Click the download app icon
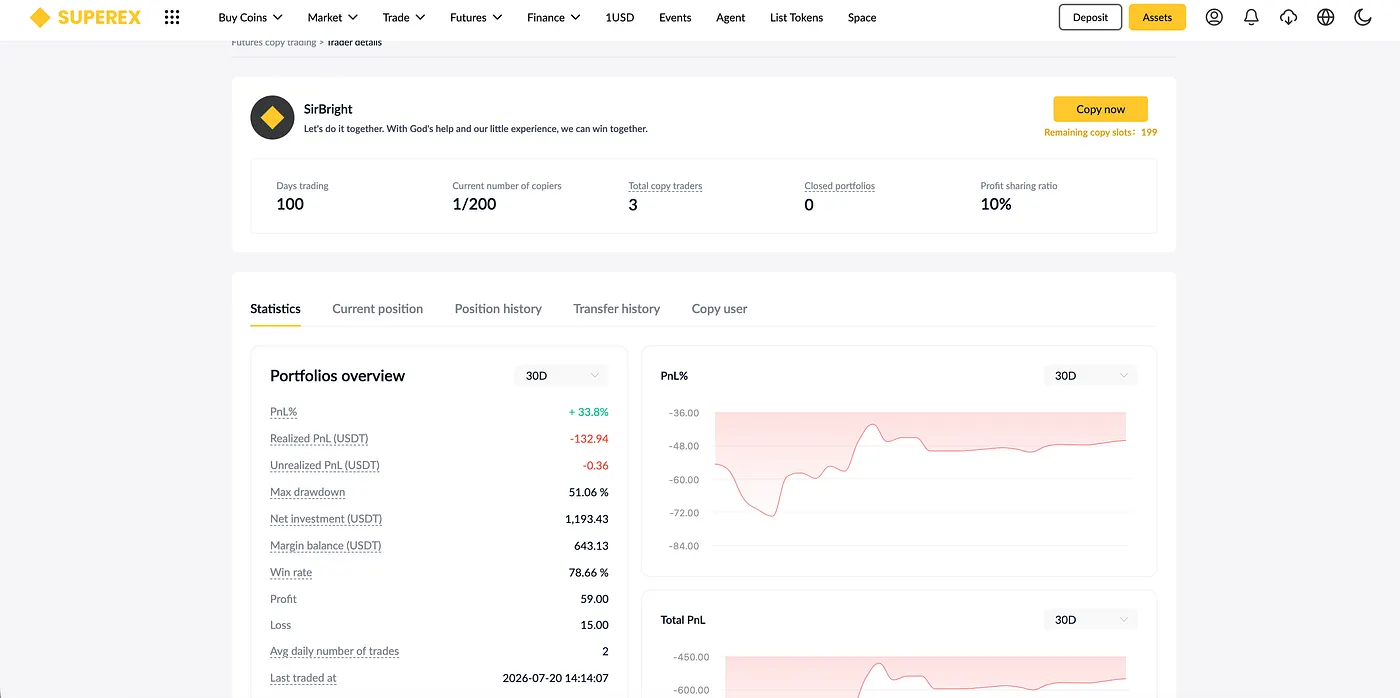The image size is (1400, 698). point(1288,17)
